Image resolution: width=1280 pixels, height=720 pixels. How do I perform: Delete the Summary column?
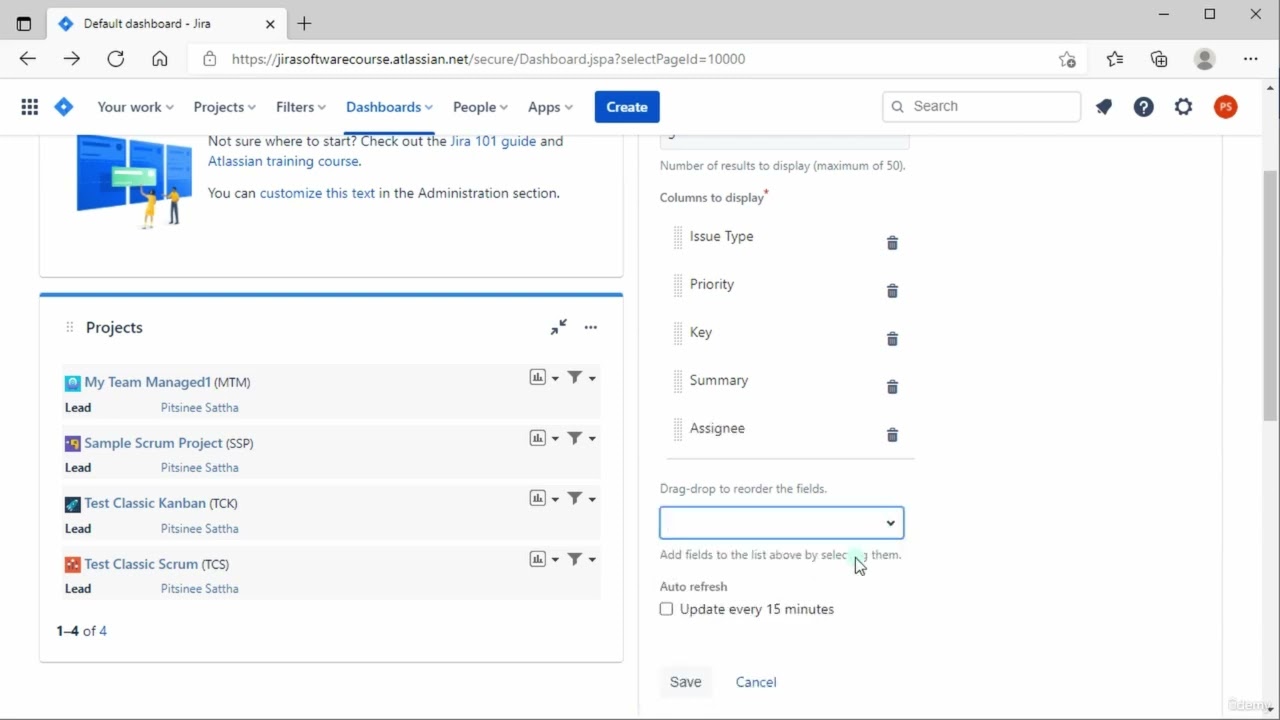pyautogui.click(x=892, y=387)
